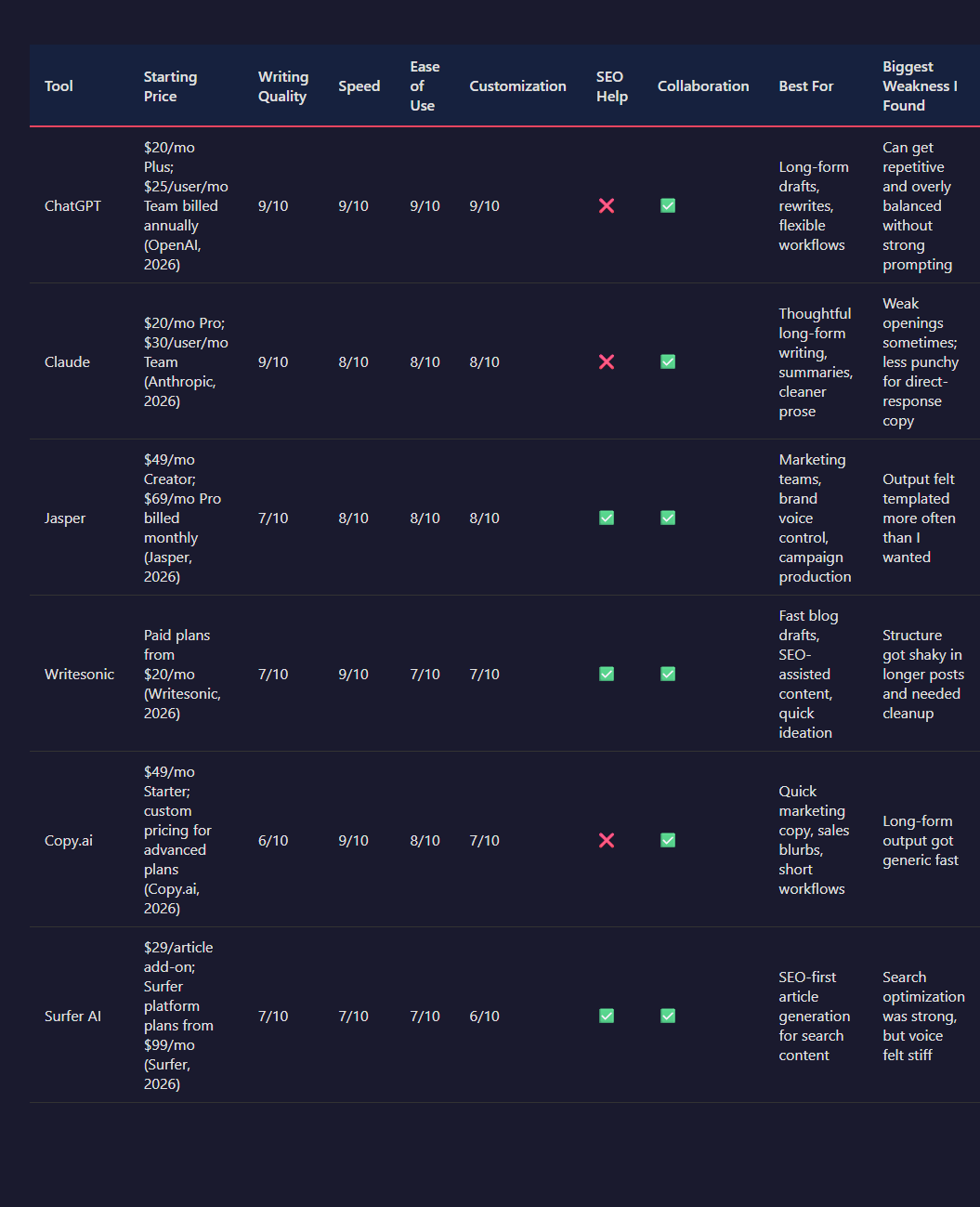This screenshot has height=1207, width=980.
Task: Click Claude's SEO Help X icon
Action: click(607, 361)
